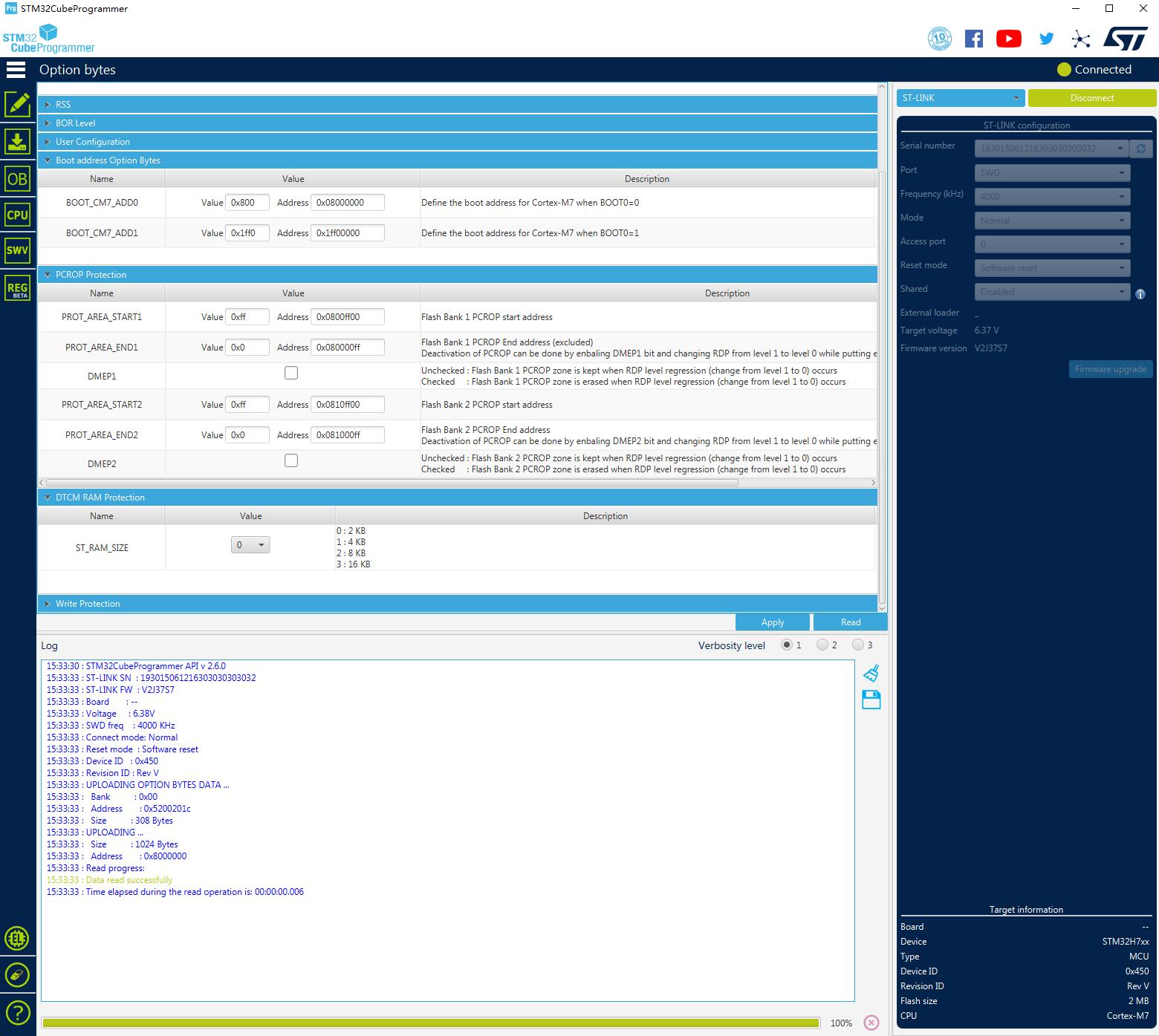Open the hamburger menu icon
This screenshot has width=1159, height=1036.
point(16,70)
